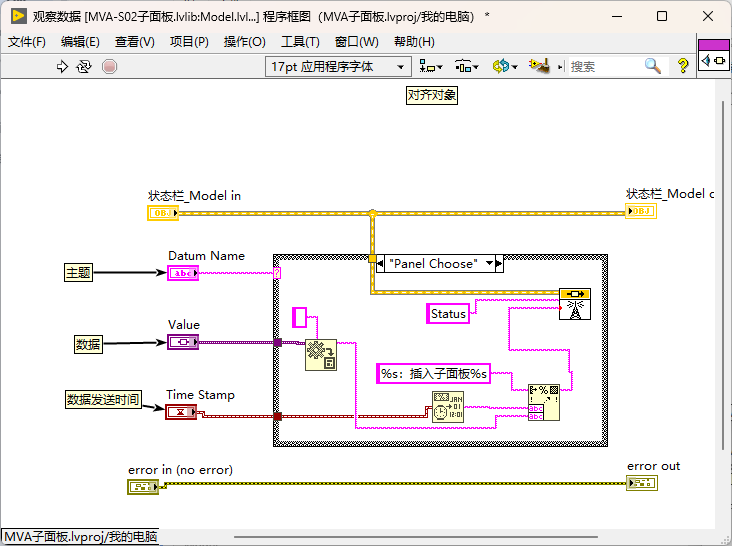Go to previous case with left arrow
The width and height of the screenshot is (732, 546).
380,264
